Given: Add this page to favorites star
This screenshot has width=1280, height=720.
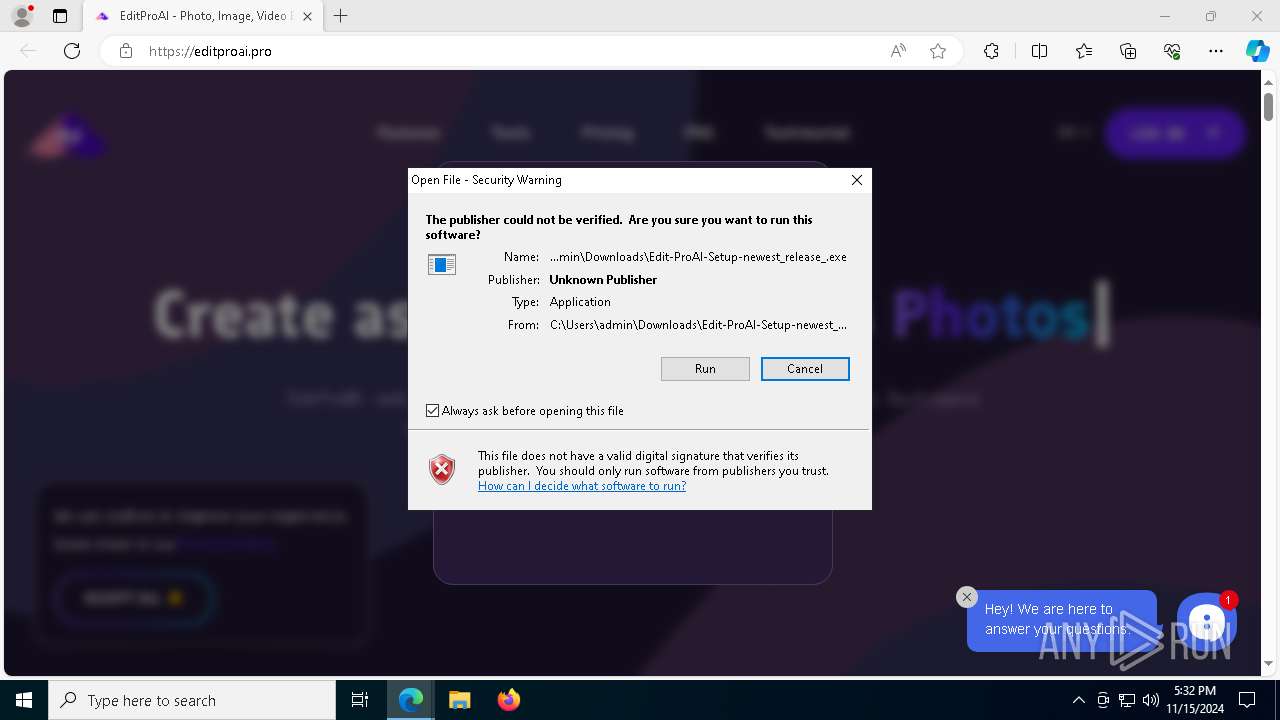Looking at the screenshot, I should [938, 51].
